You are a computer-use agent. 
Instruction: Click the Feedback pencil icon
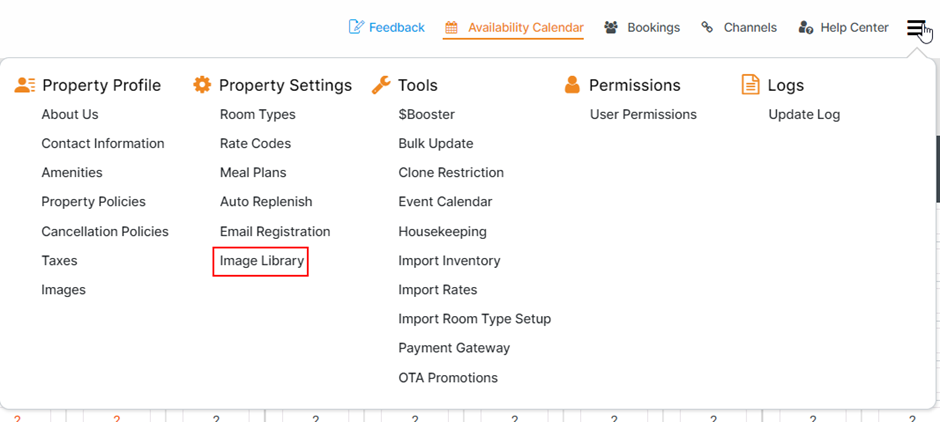click(356, 27)
